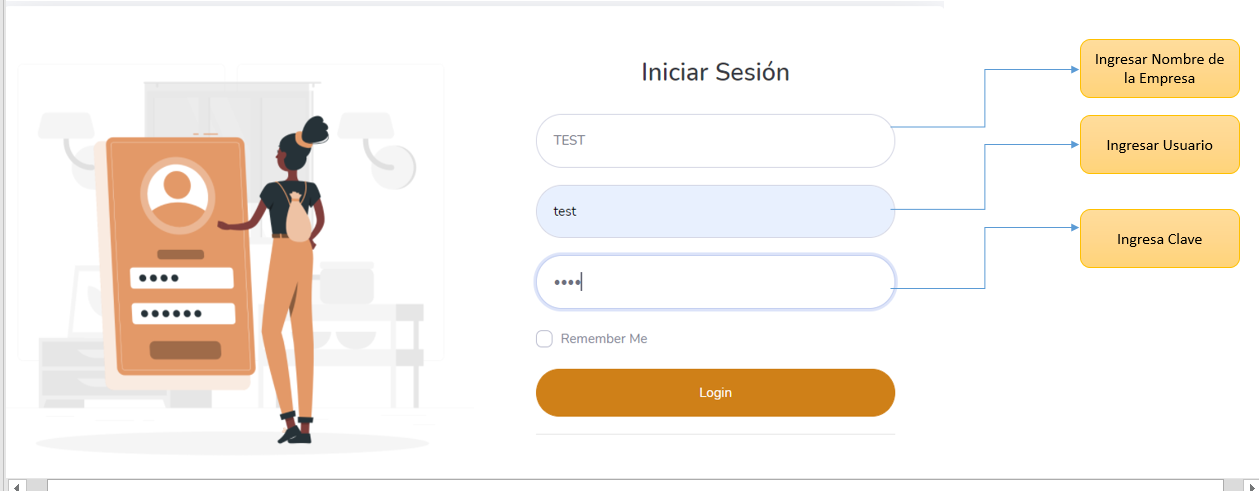Click the four-dot password field in illustration

(x=182, y=278)
